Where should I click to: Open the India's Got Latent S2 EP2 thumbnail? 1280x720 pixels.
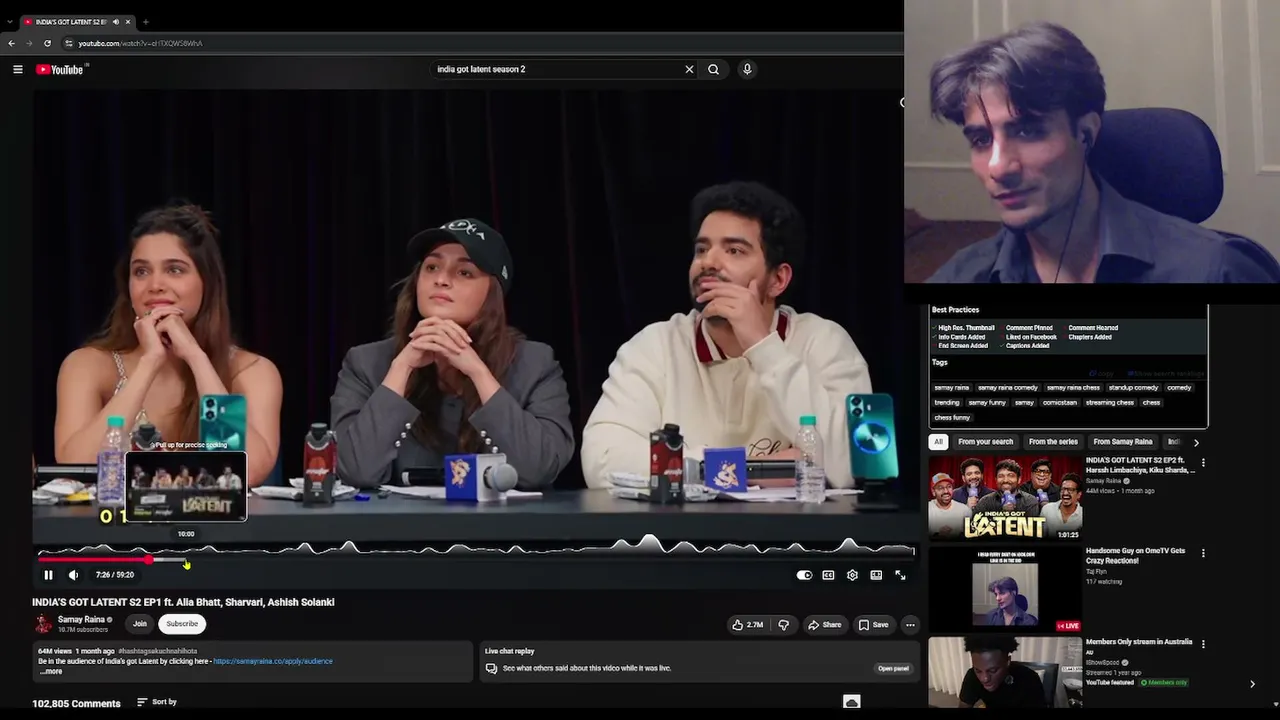(1004, 497)
